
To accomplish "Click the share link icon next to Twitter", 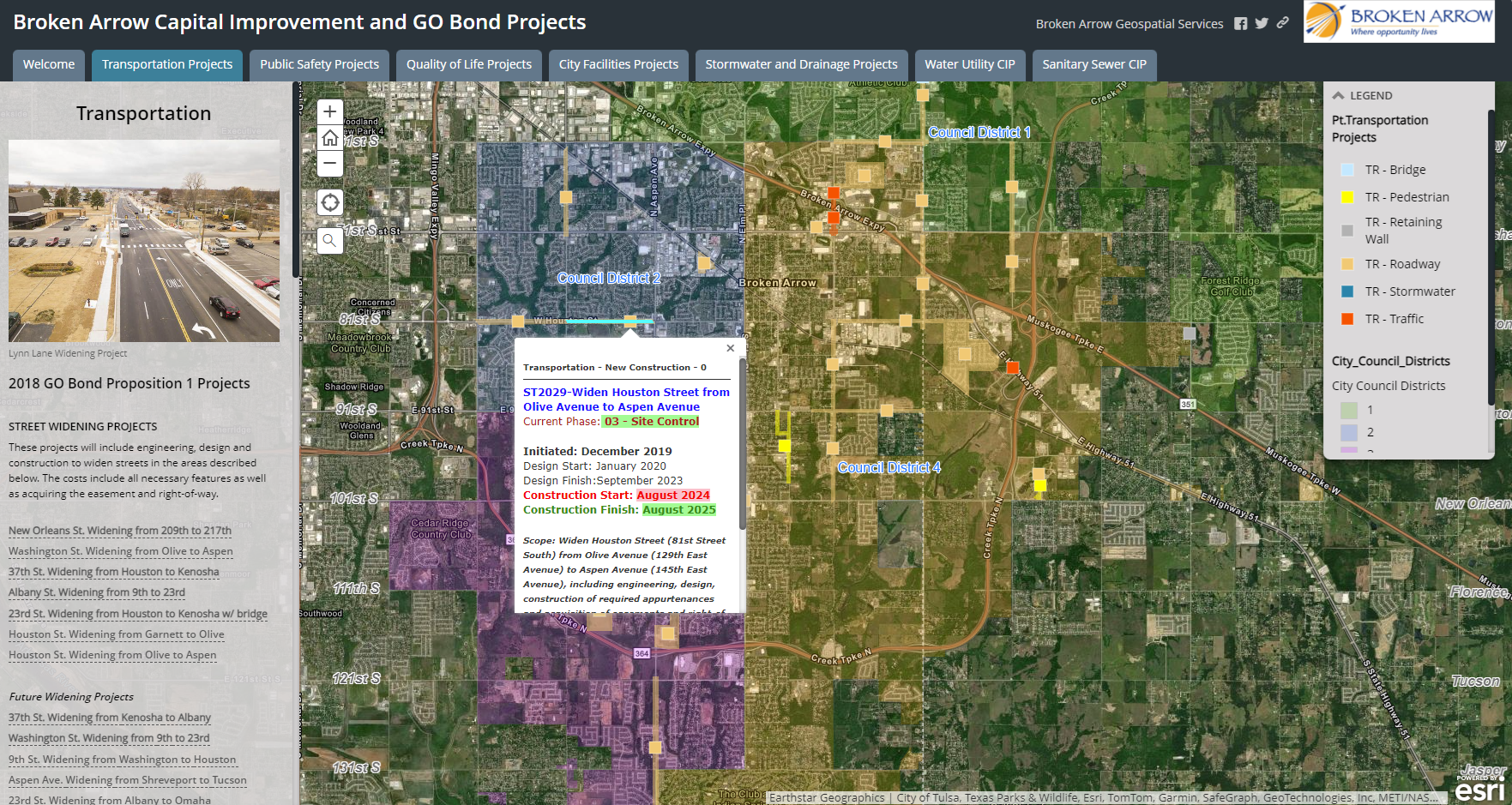I will tap(1281, 24).
